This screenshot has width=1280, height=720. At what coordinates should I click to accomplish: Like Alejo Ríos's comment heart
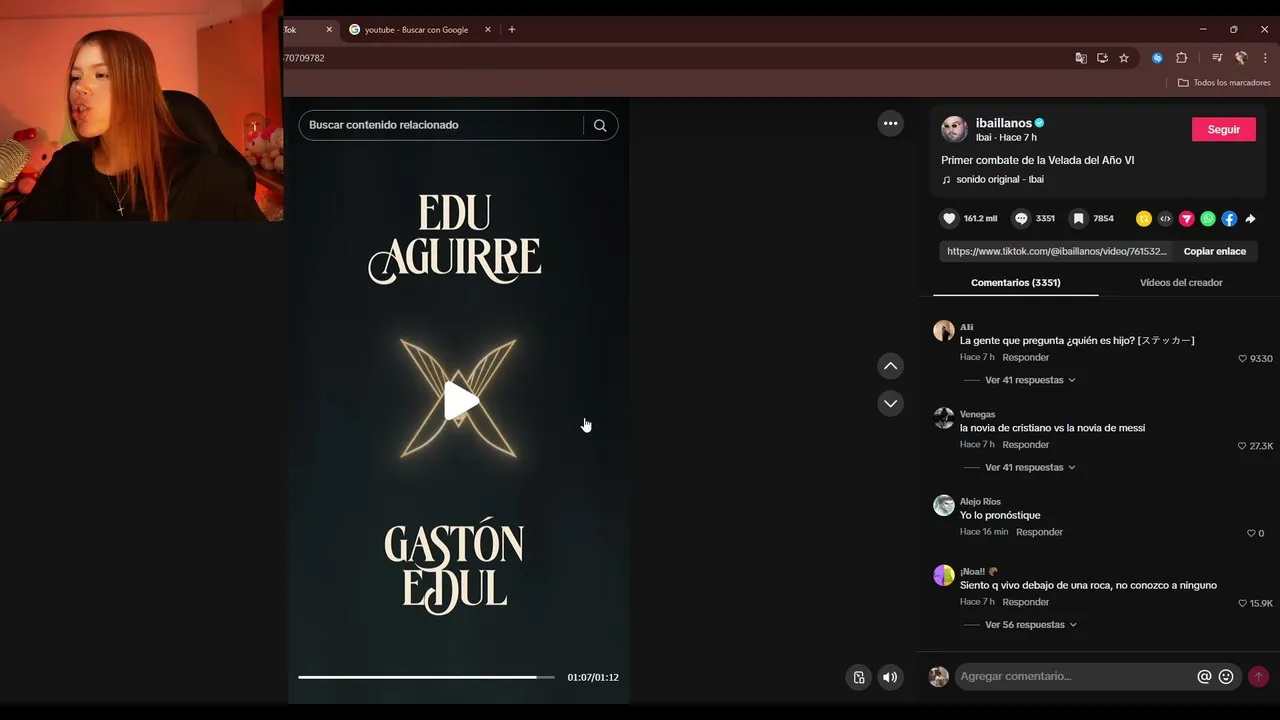click(x=1251, y=533)
